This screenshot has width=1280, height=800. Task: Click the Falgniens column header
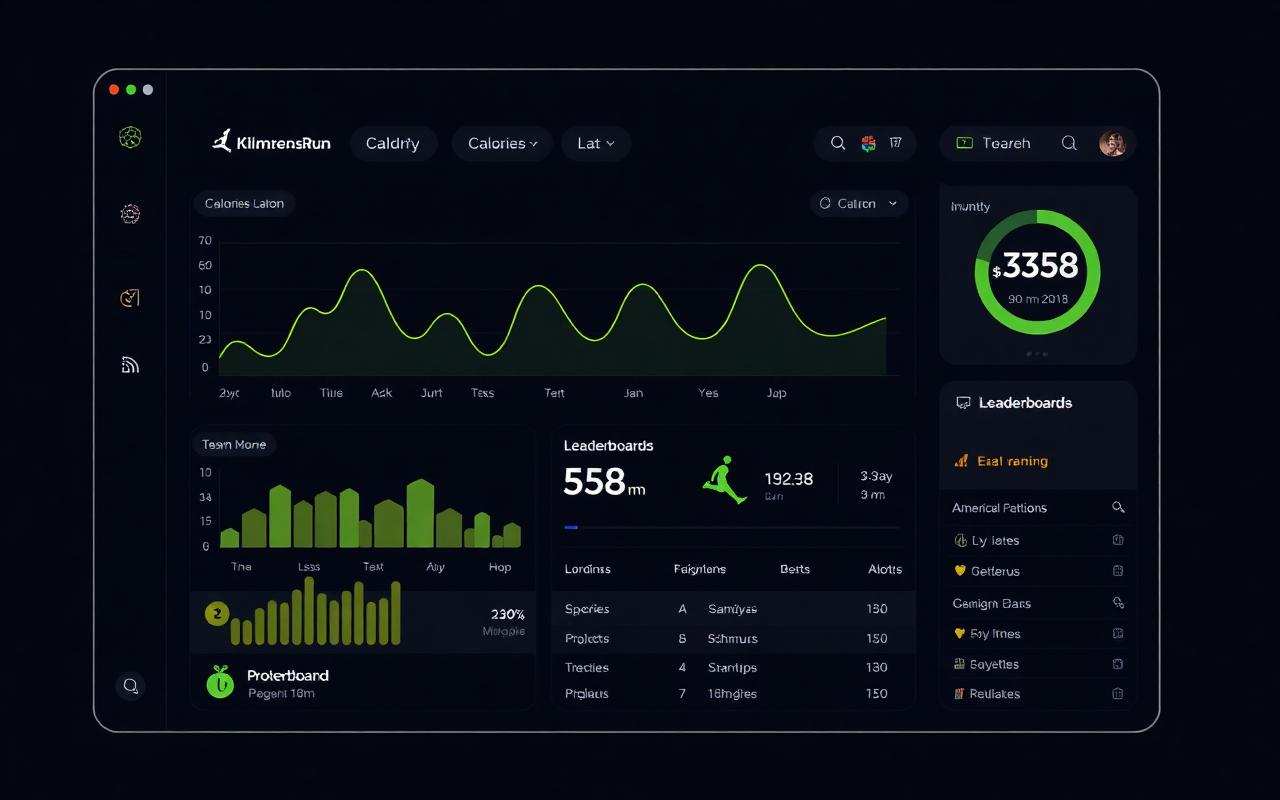[x=700, y=569]
